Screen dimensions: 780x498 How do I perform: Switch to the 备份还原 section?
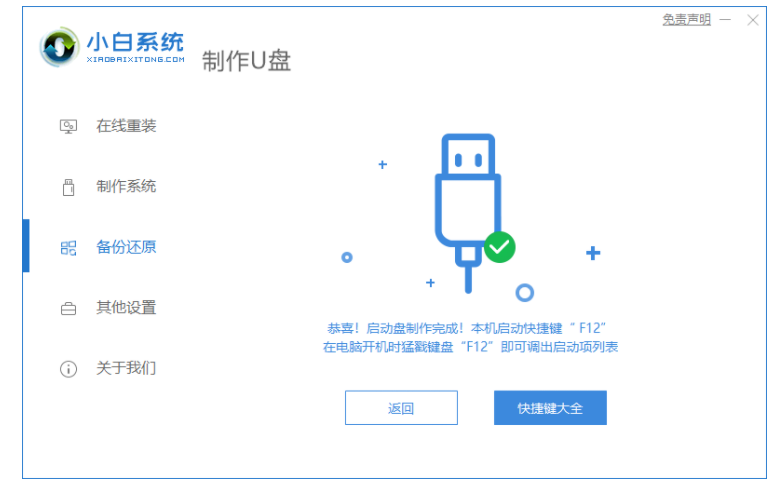[126, 247]
